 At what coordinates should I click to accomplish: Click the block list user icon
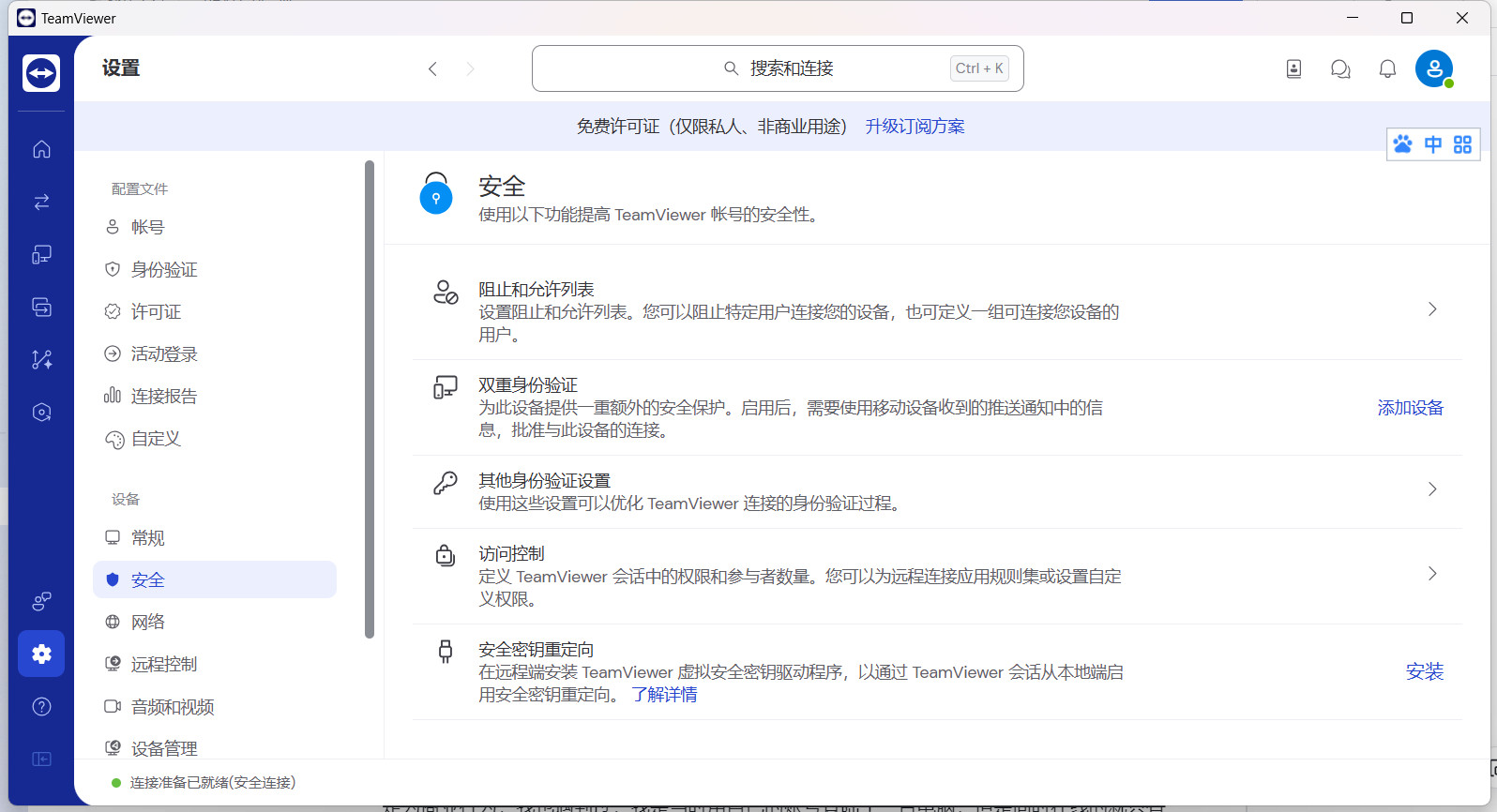446,293
